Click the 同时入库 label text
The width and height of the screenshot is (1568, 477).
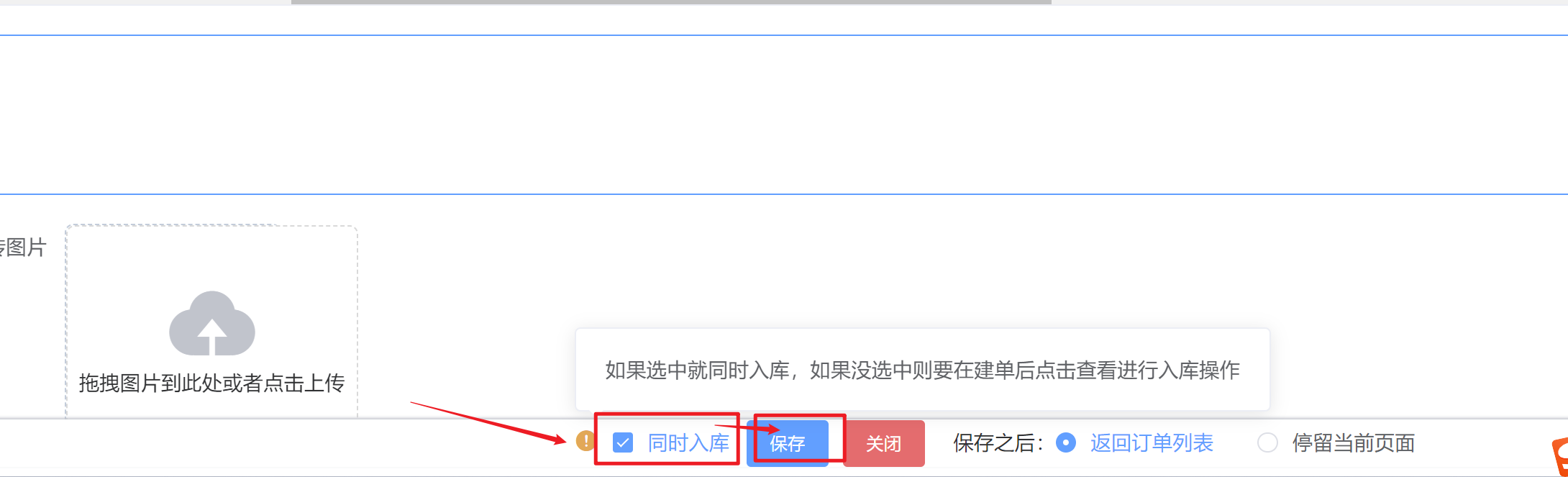(x=688, y=443)
